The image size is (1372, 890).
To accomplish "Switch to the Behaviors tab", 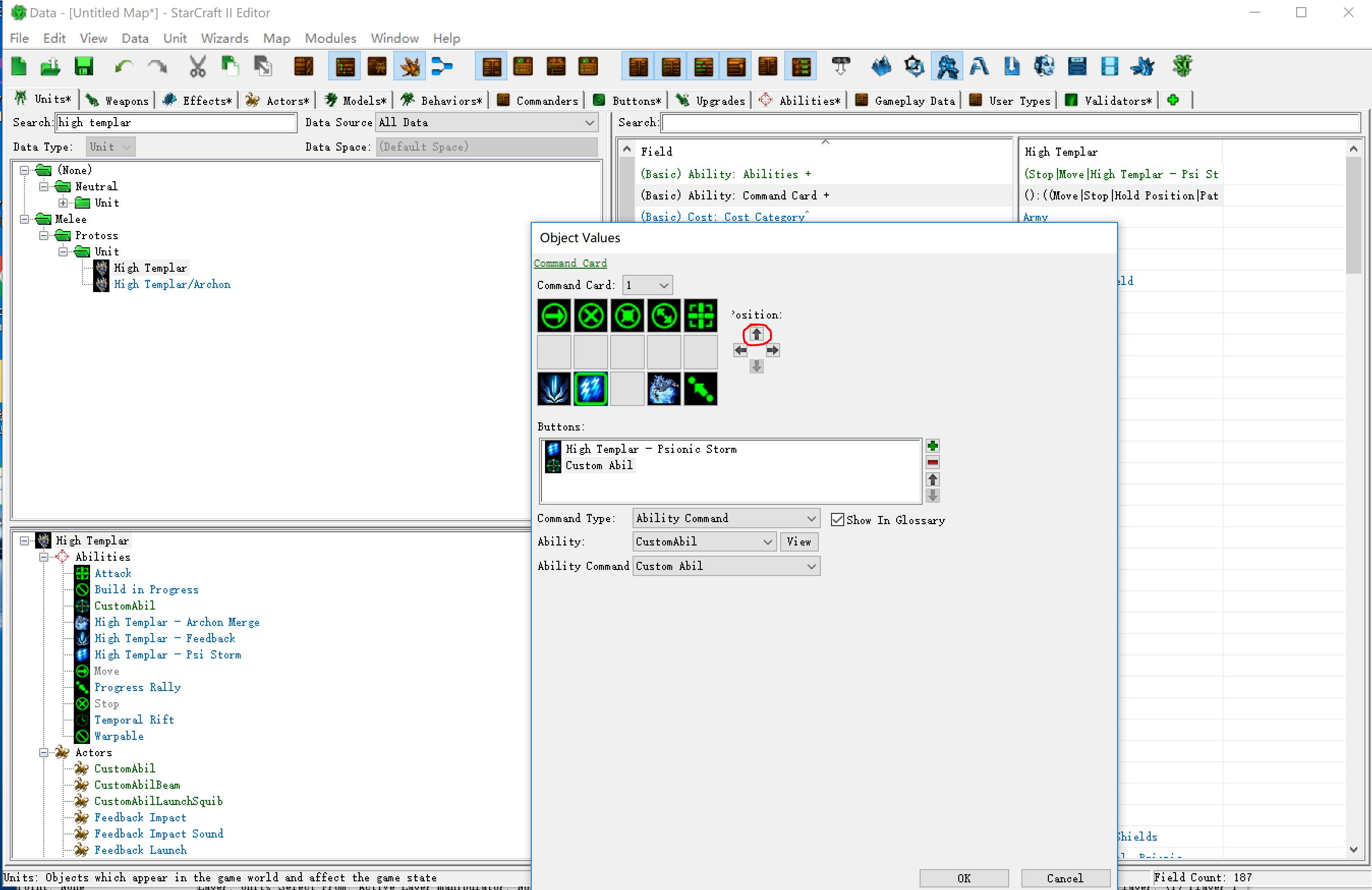I will pyautogui.click(x=442, y=100).
